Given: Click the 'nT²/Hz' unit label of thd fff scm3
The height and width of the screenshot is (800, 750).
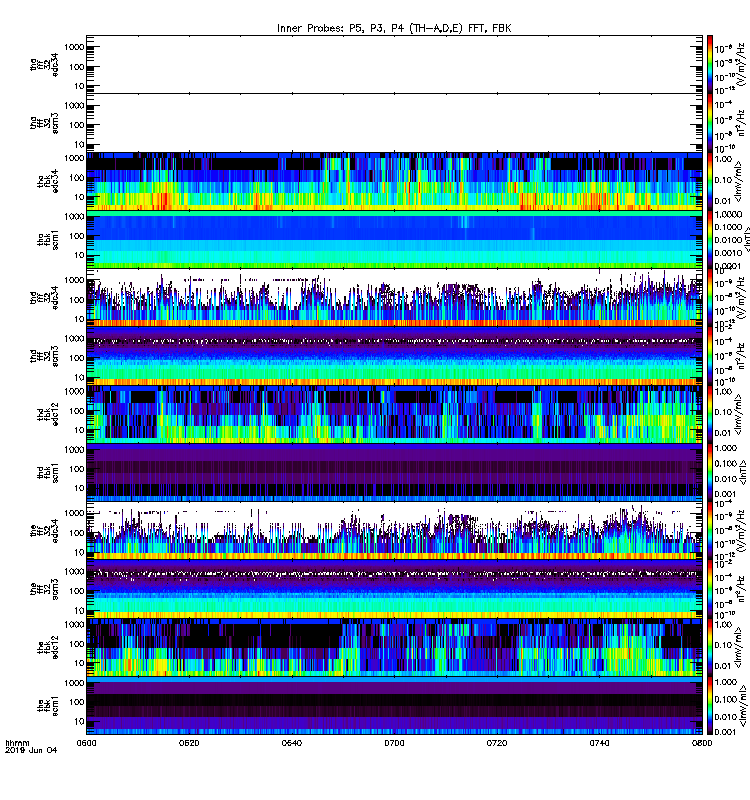Looking at the screenshot, I should click(742, 356).
